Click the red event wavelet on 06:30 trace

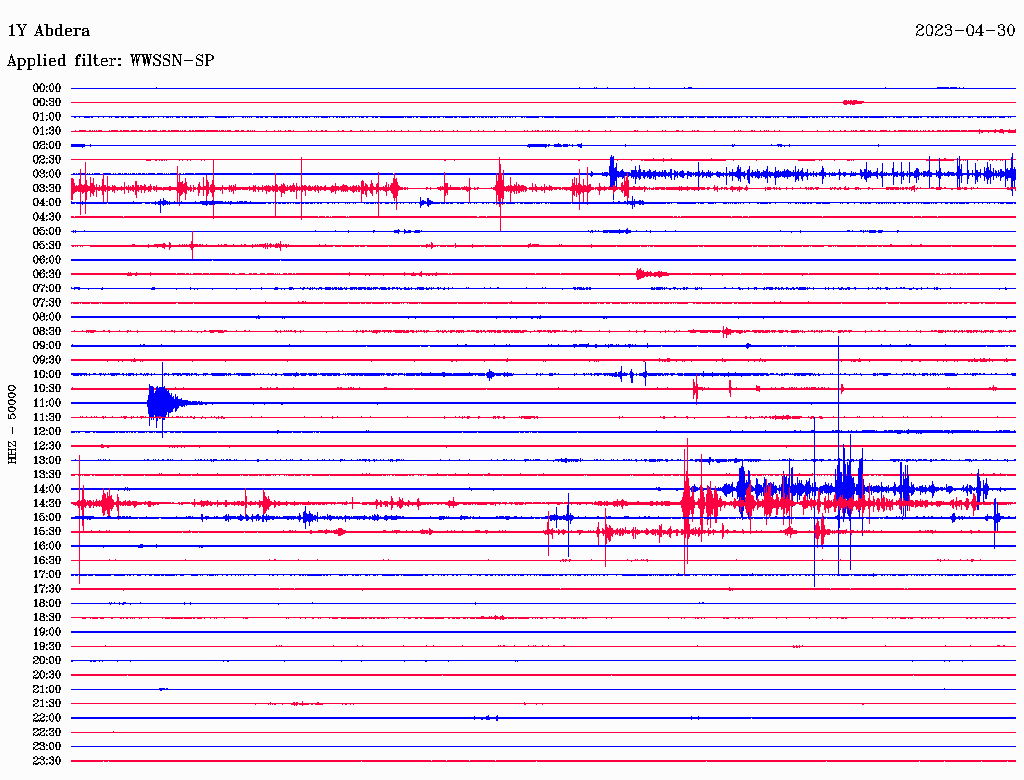[652, 274]
